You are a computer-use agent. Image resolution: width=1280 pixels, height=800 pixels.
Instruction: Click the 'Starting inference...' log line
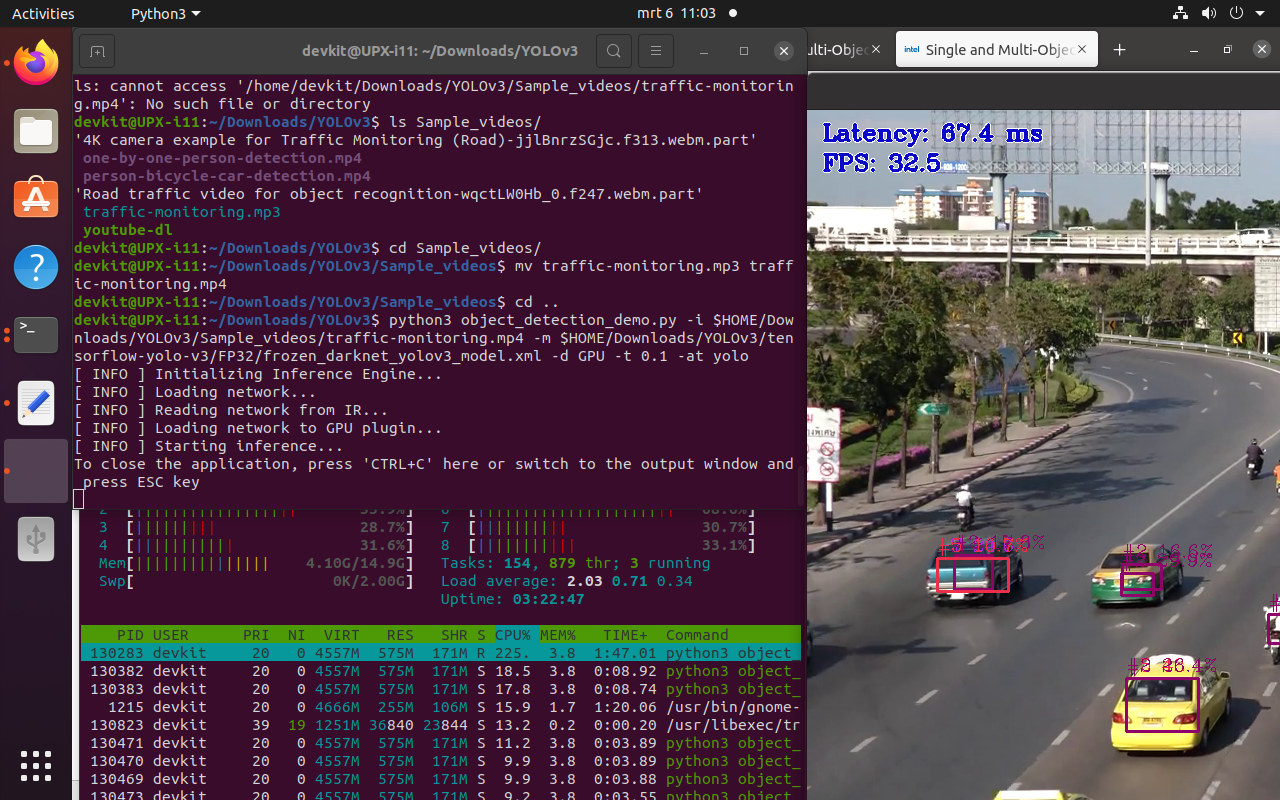[x=209, y=446]
